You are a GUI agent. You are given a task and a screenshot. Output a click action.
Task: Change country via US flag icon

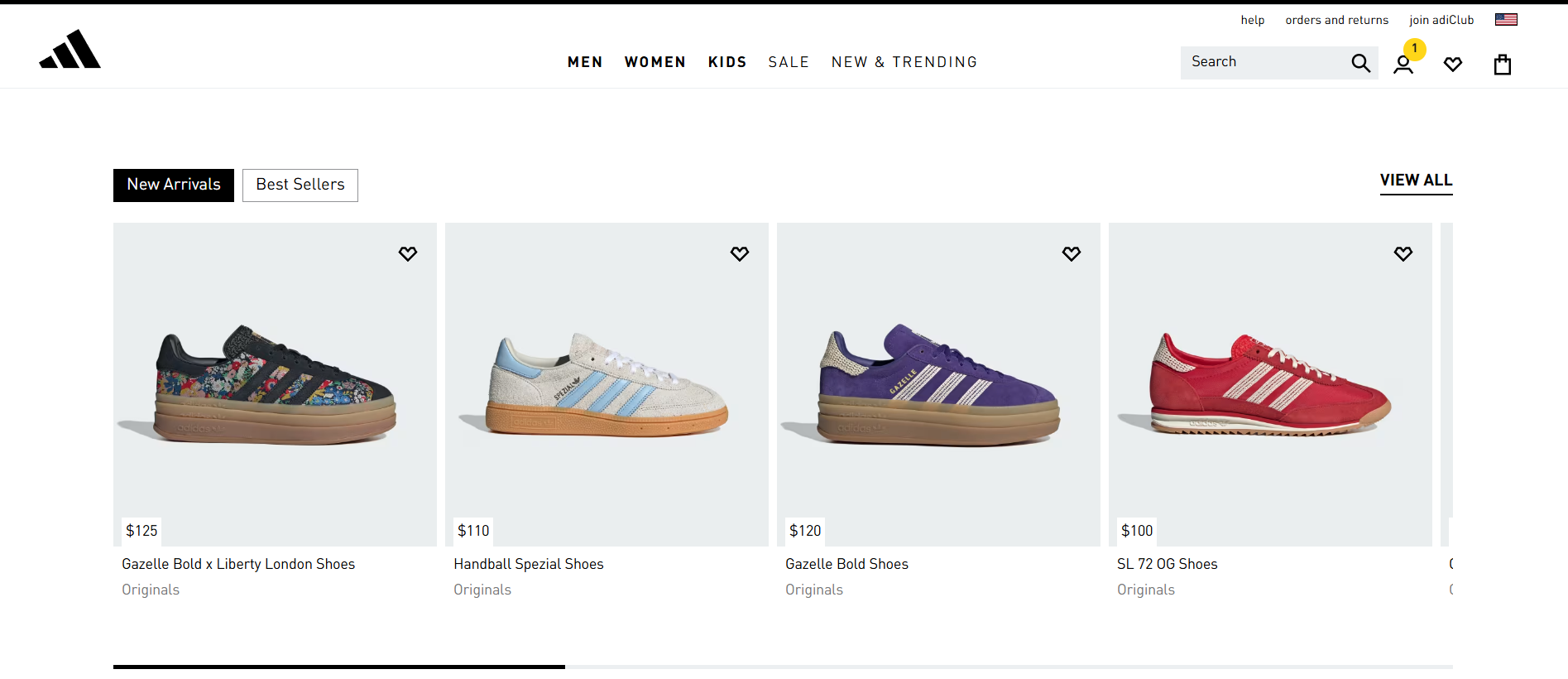coord(1506,20)
